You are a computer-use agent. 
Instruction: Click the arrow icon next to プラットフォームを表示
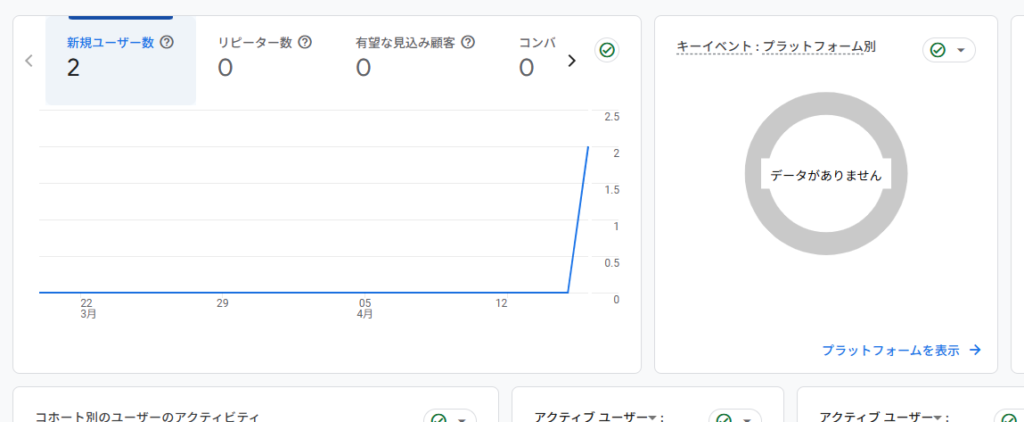tap(975, 350)
